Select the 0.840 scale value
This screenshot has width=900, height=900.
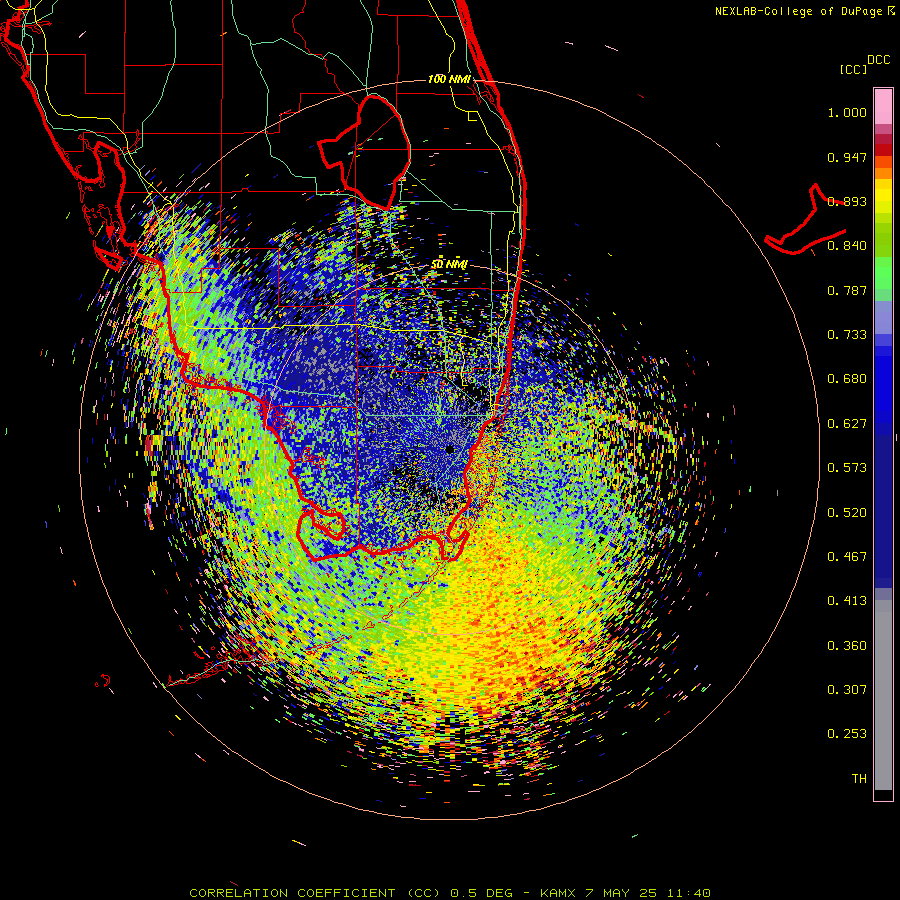(x=847, y=246)
